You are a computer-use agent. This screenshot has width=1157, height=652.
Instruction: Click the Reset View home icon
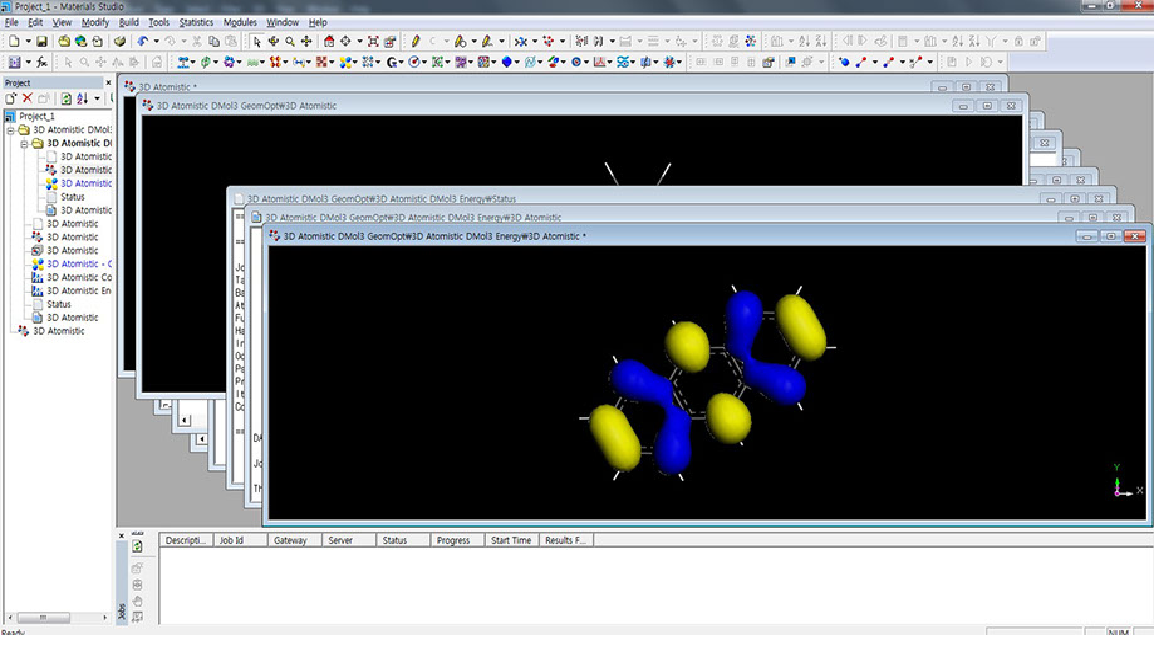pos(329,42)
